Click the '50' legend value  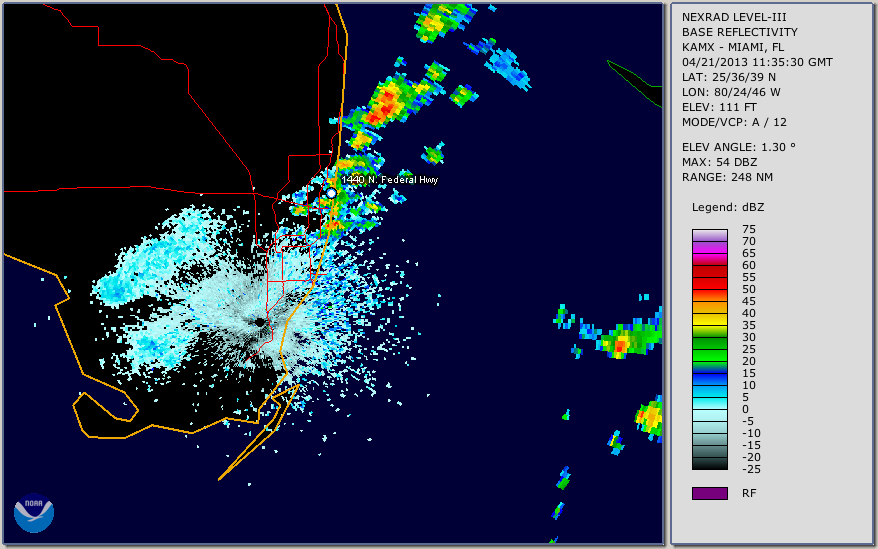(749, 289)
